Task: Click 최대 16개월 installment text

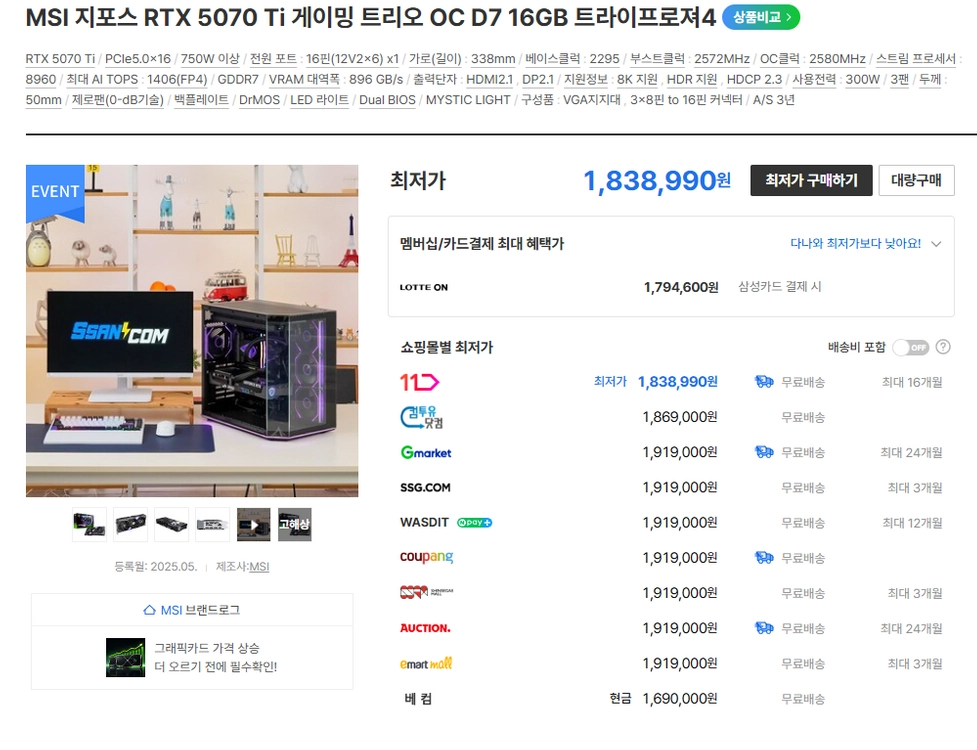Action: click(x=912, y=382)
